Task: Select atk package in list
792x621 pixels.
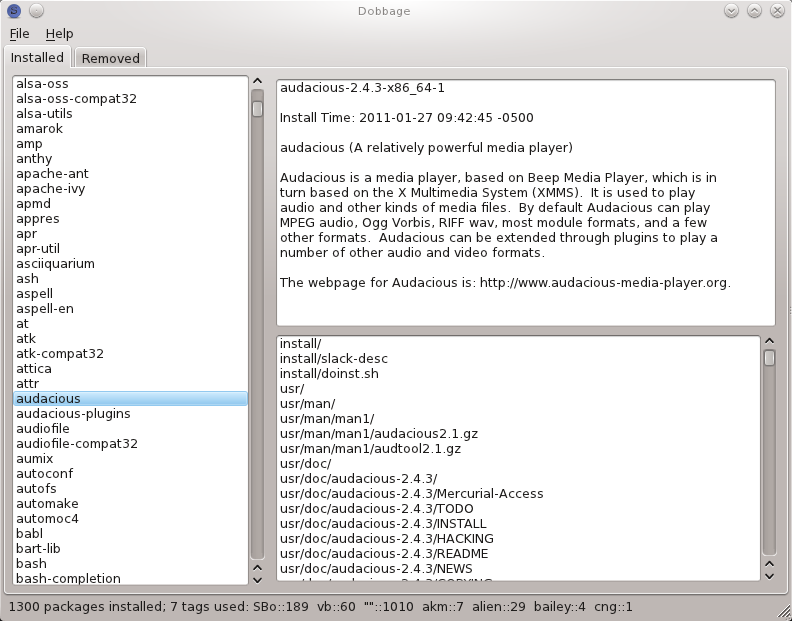Action: pos(130,339)
